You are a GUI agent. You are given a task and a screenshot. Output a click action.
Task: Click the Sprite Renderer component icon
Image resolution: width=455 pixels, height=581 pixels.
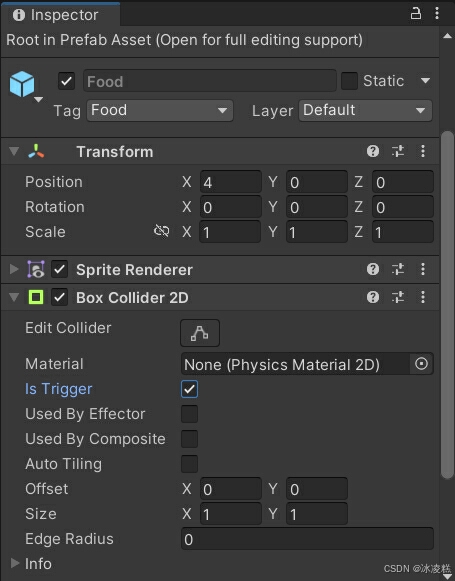36,269
